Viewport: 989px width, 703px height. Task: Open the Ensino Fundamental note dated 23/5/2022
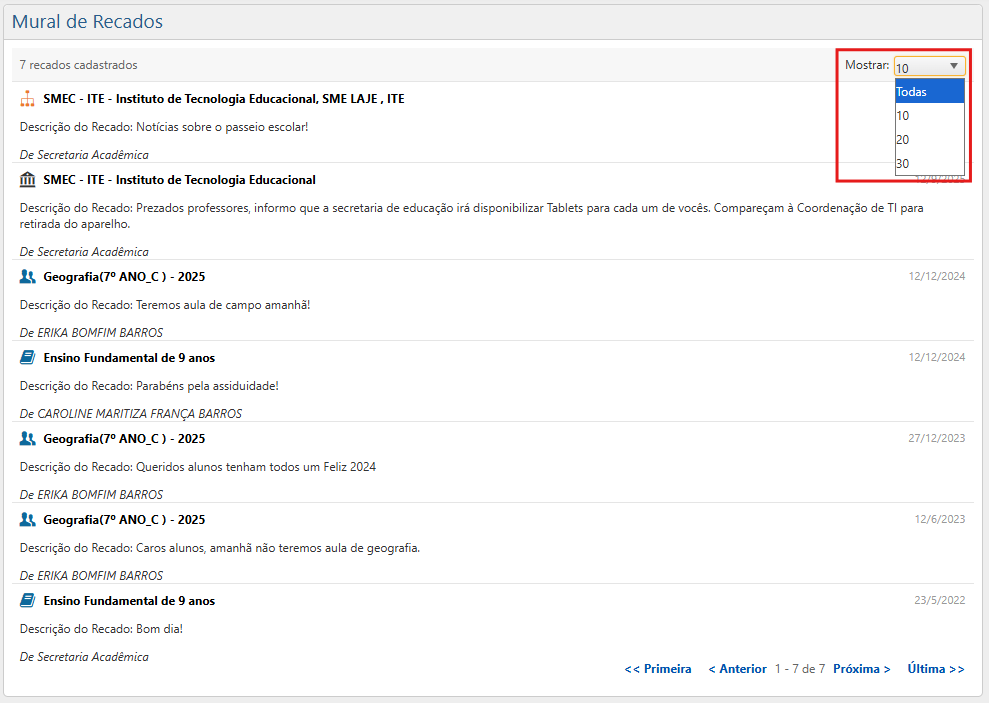pos(129,600)
